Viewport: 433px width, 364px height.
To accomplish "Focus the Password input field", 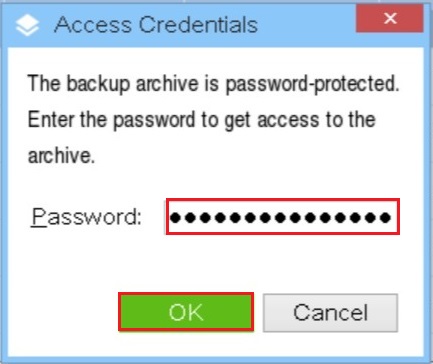I will point(283,217).
